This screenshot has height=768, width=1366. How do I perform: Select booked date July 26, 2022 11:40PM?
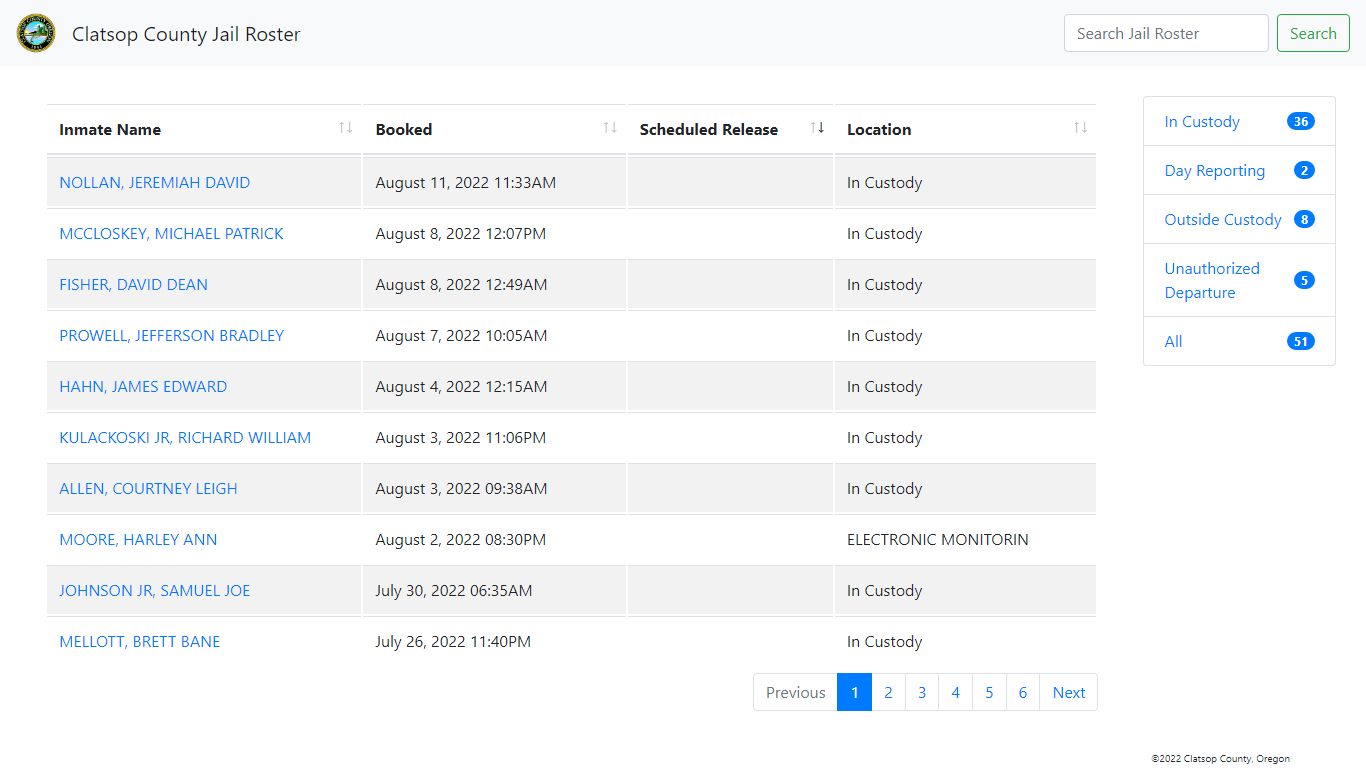click(453, 642)
